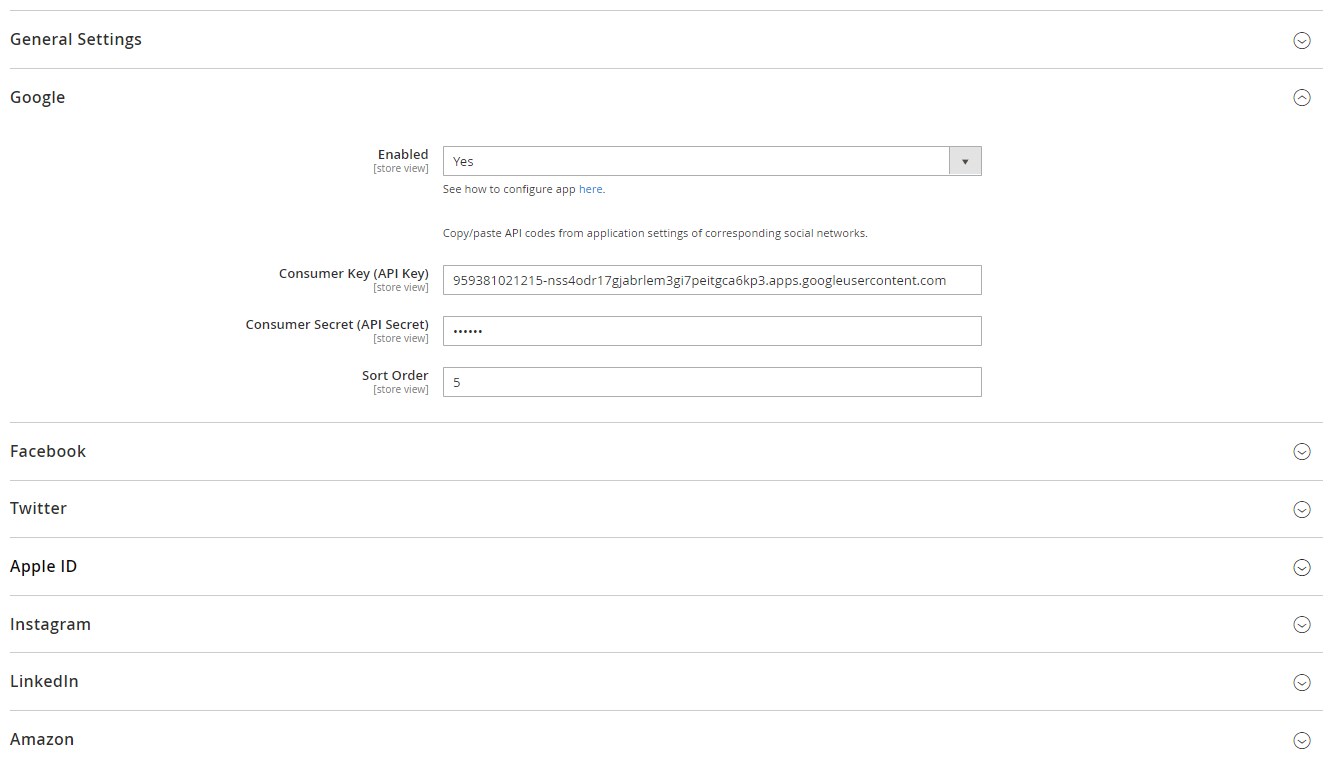Click the 'Copy/paste API codes' note text
Image resolution: width=1331 pixels, height=765 pixels.
pyautogui.click(x=655, y=233)
